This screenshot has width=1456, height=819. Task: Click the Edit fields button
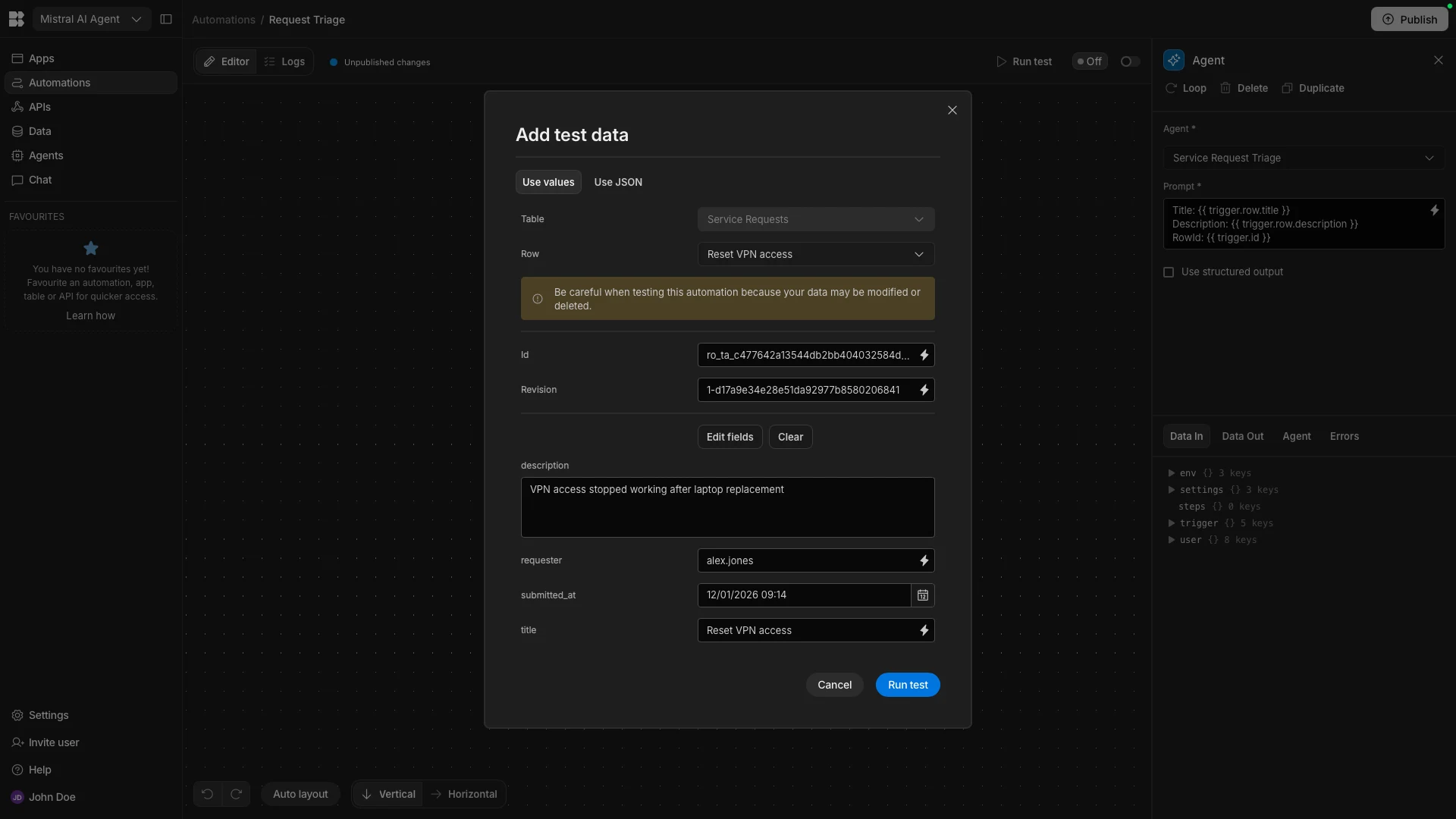(x=730, y=437)
